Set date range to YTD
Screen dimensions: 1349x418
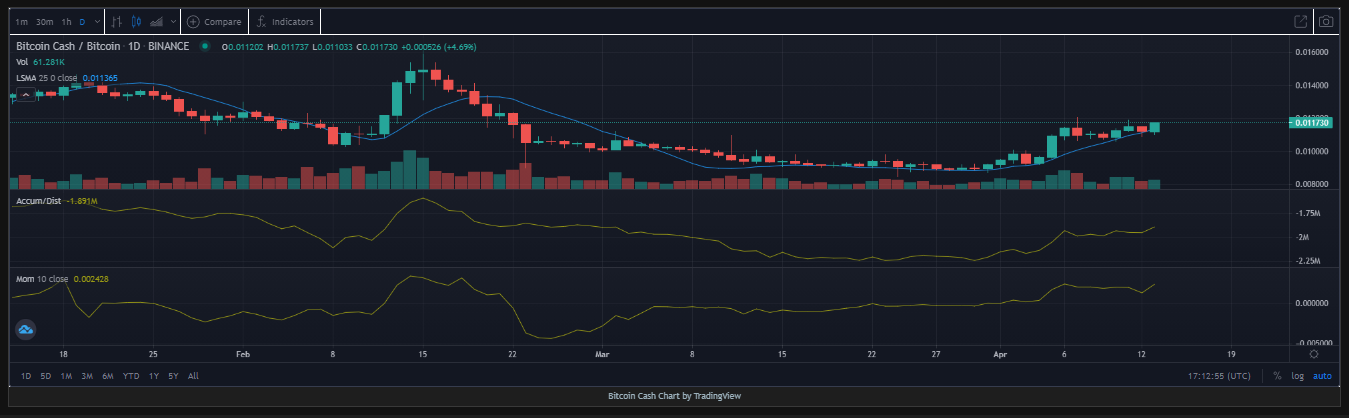(131, 376)
